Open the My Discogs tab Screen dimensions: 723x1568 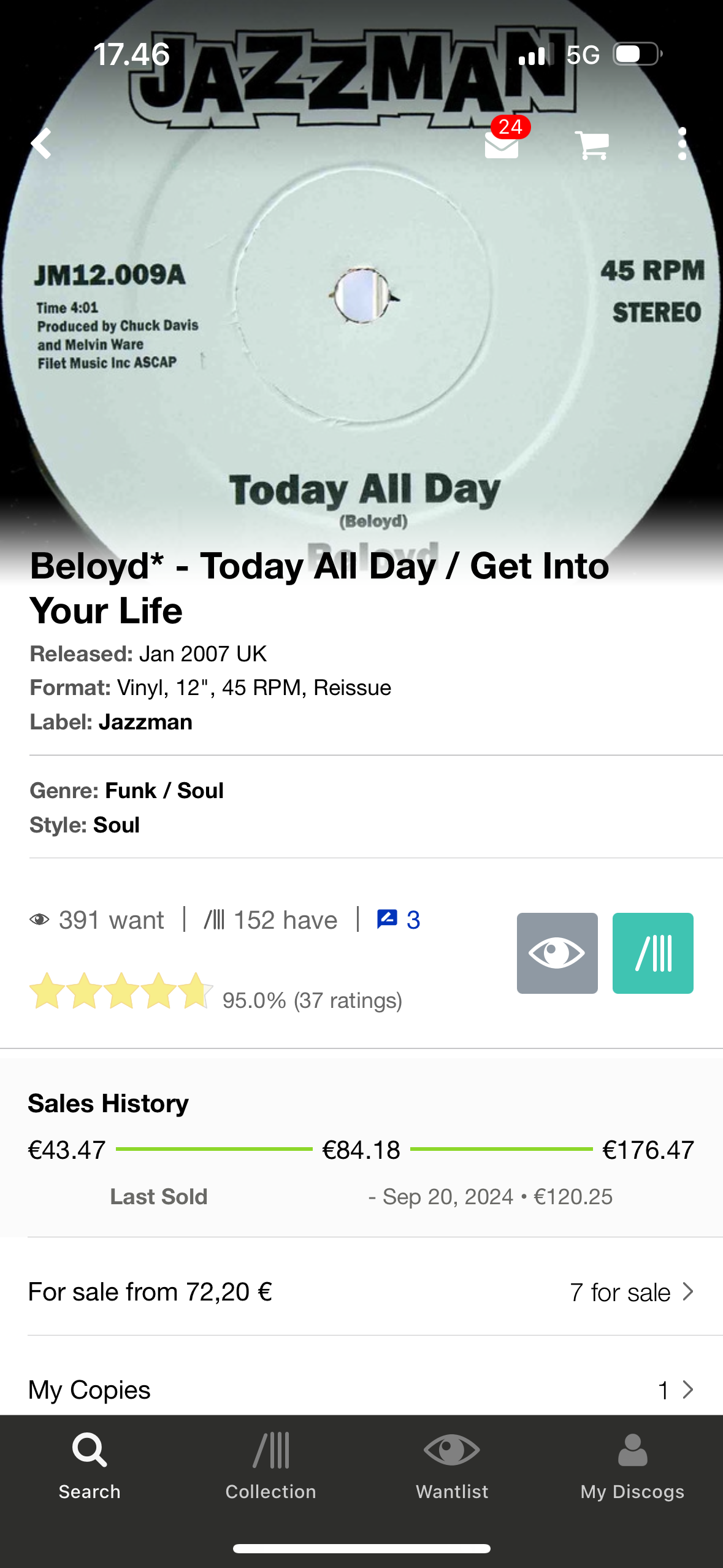[632, 1467]
